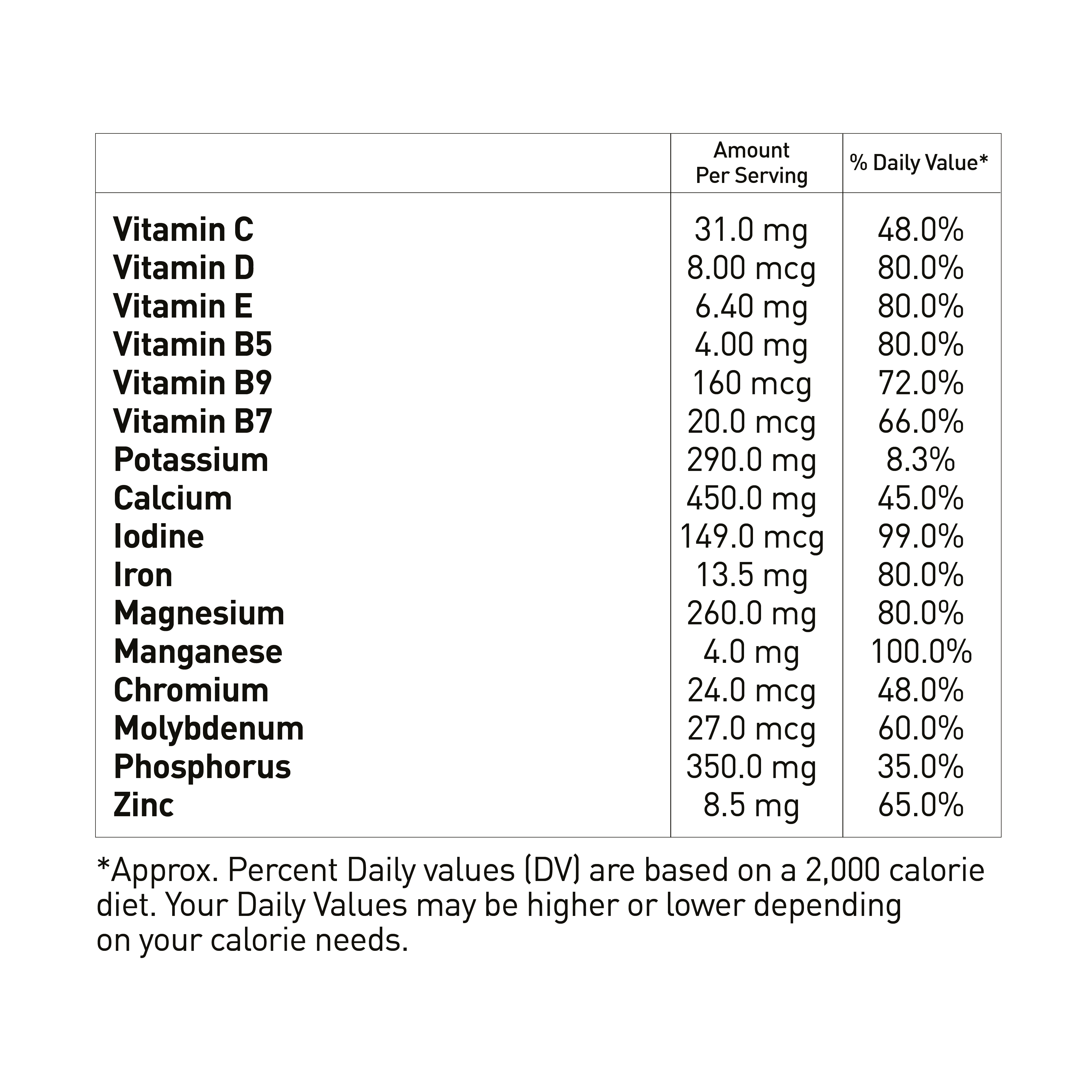Image resolution: width=1092 pixels, height=1092 pixels.
Task: Select the 350.0 mg Phosphorus amount
Action: [x=751, y=767]
